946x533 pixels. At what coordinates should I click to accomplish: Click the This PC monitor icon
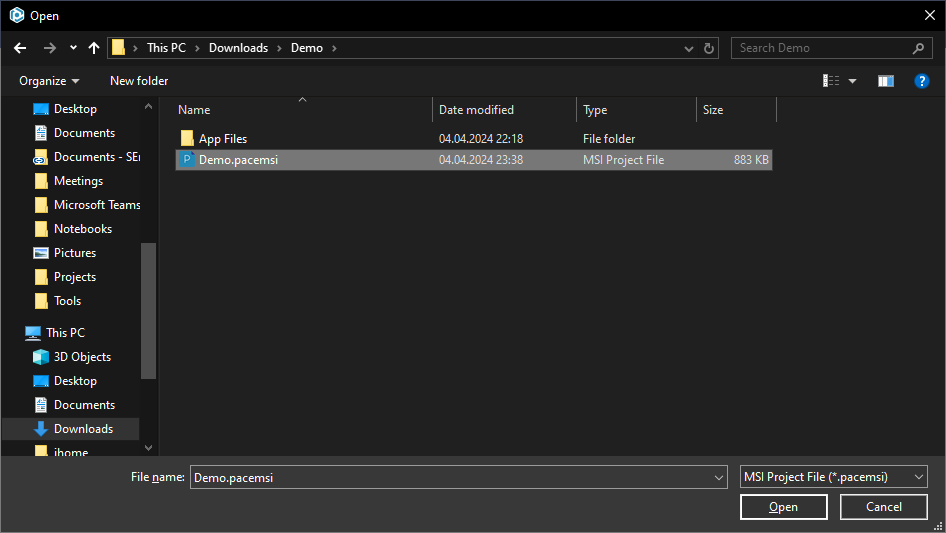[x=33, y=333]
